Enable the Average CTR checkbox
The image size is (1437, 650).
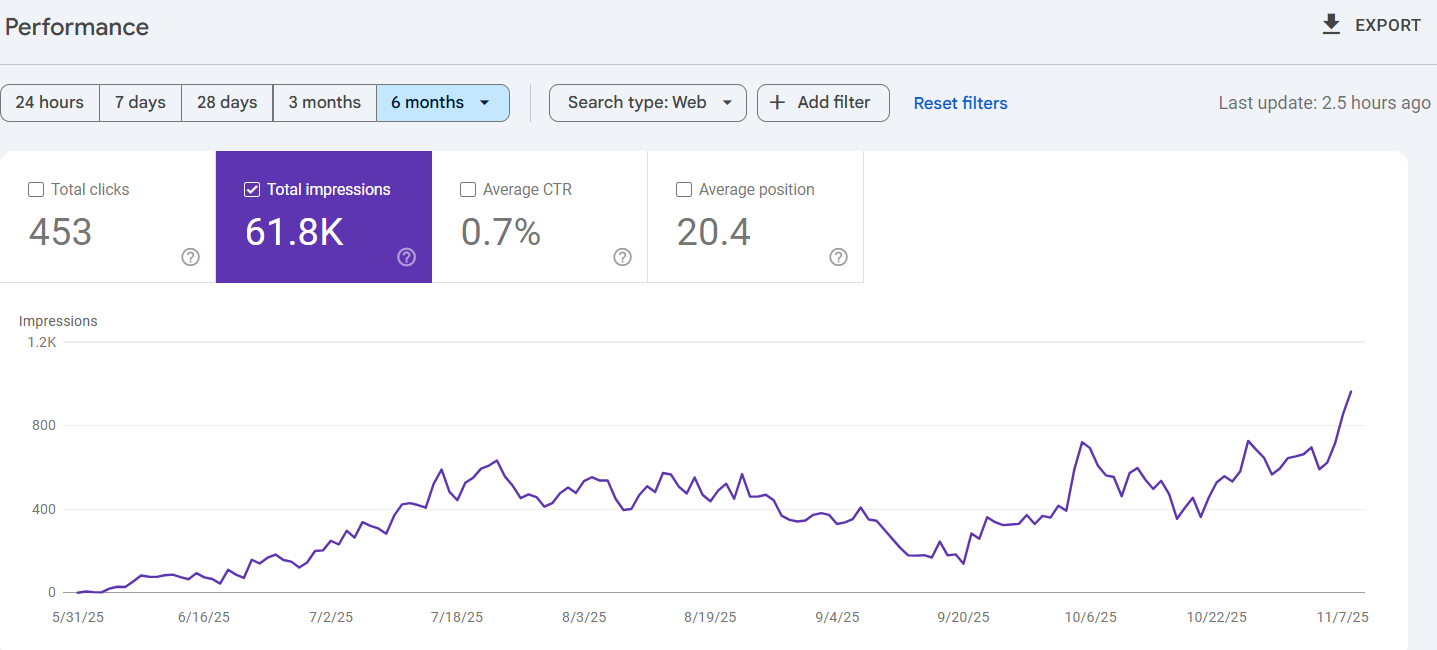click(468, 189)
